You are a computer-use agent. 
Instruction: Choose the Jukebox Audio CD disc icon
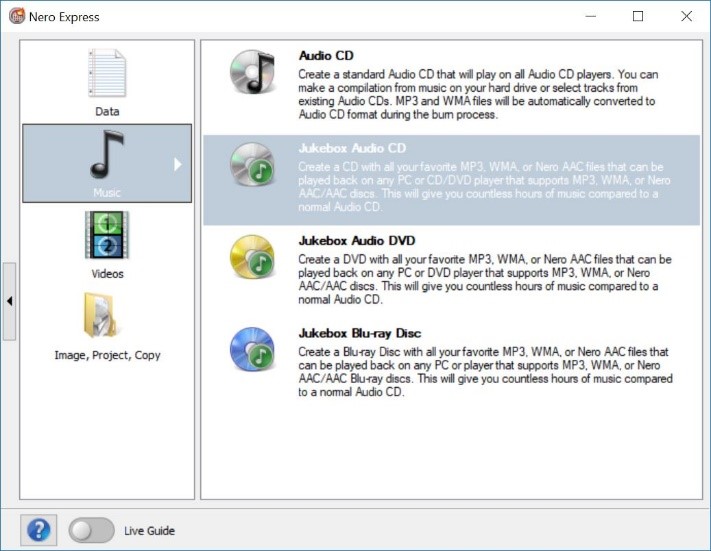coord(250,165)
